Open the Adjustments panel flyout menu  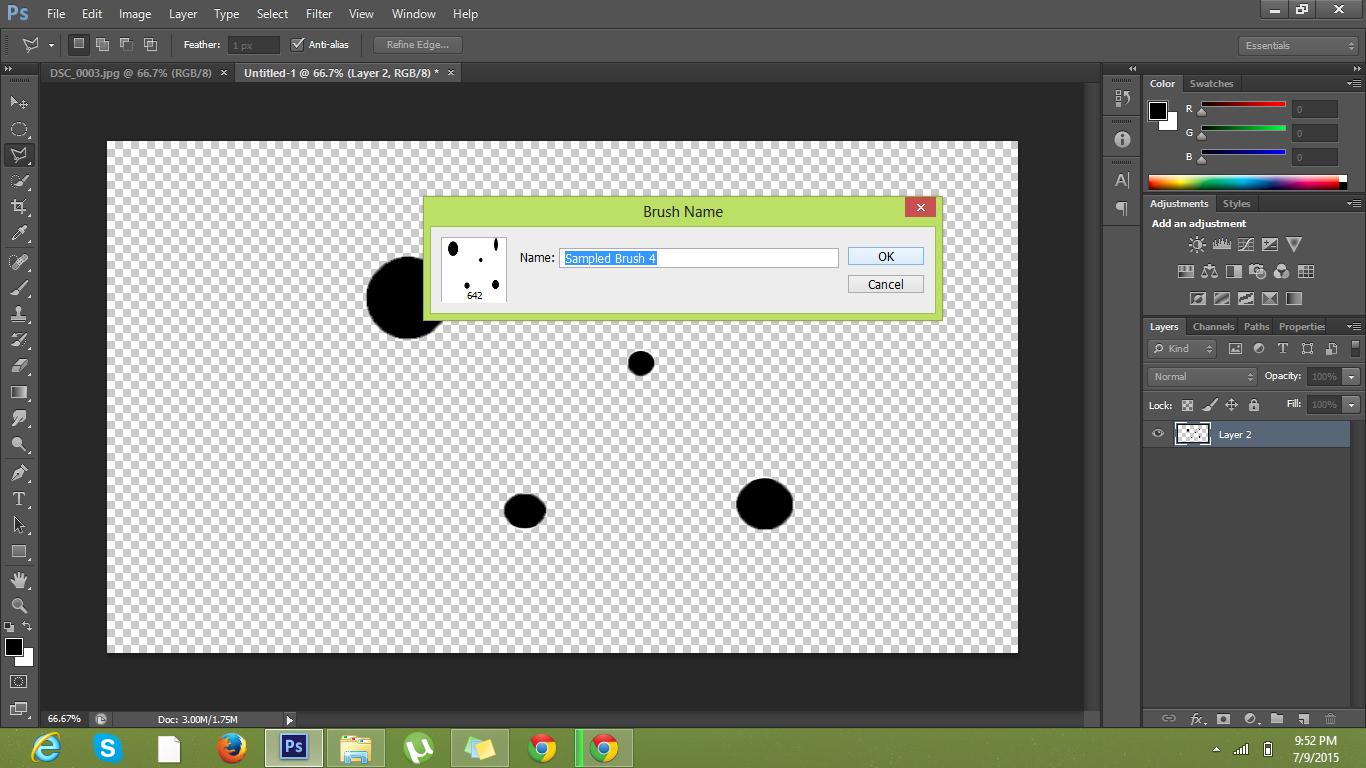pyautogui.click(x=1353, y=203)
